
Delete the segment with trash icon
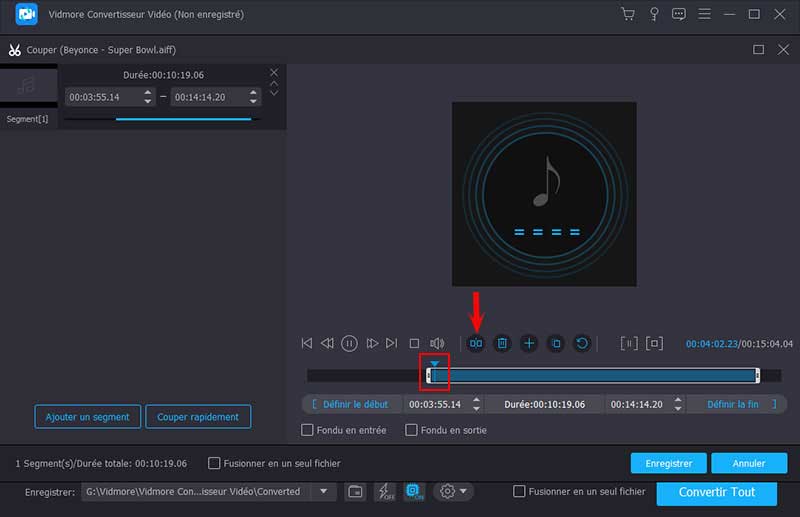[503, 343]
